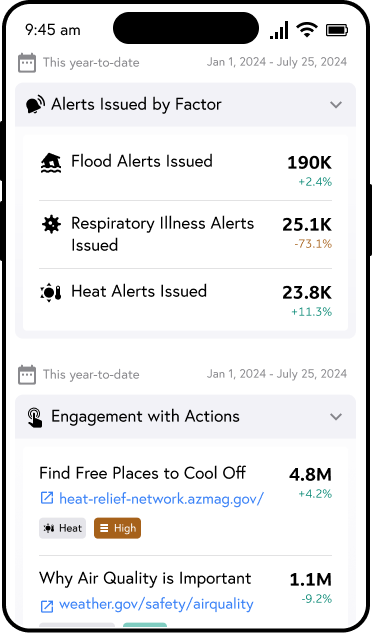The height and width of the screenshot is (633, 372).
Task: Click the second calendar icon above Engagement
Action: pyautogui.click(x=27, y=375)
